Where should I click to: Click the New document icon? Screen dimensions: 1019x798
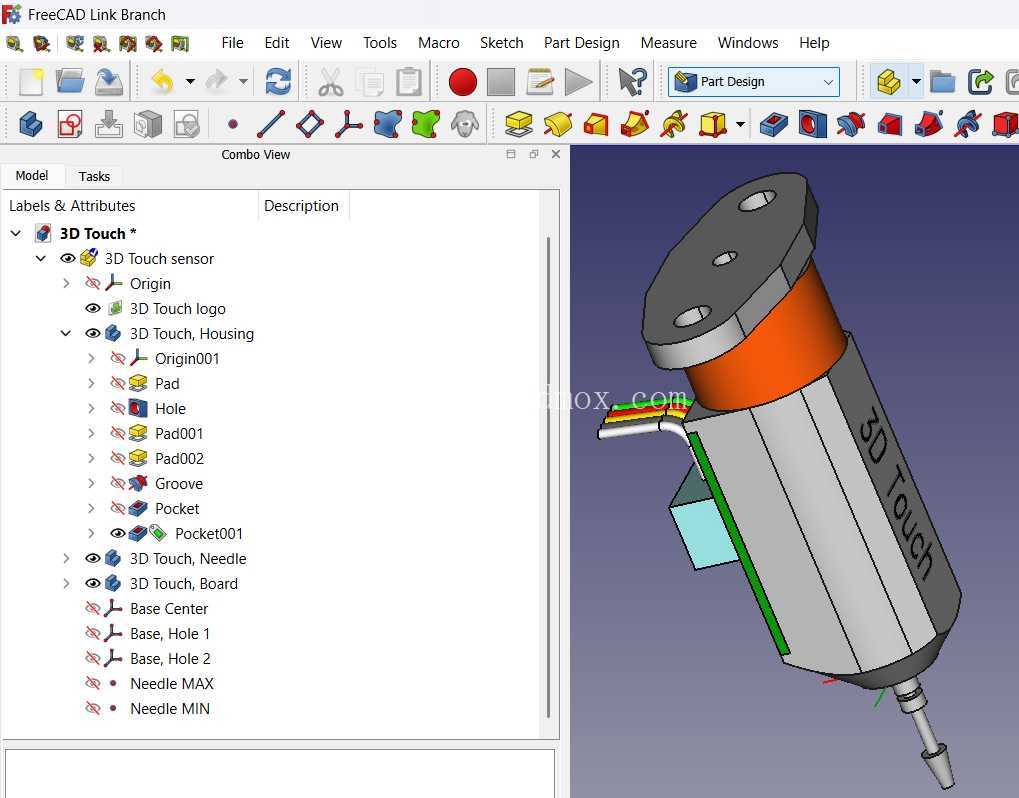(31, 82)
